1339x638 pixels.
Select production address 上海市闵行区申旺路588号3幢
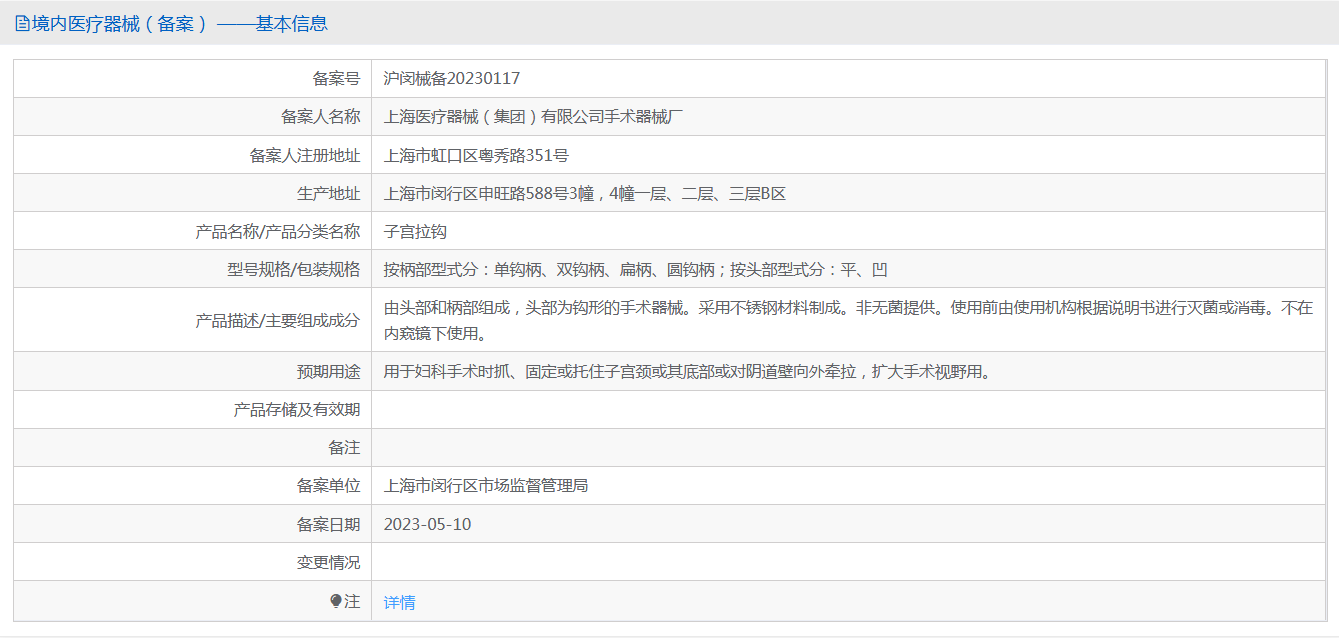[489, 193]
